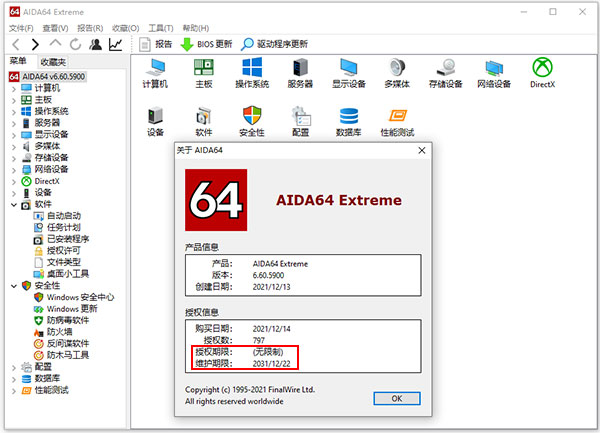The image size is (600, 433).
Task: Select 桌面小工具 in the tree
Action: 61,274
